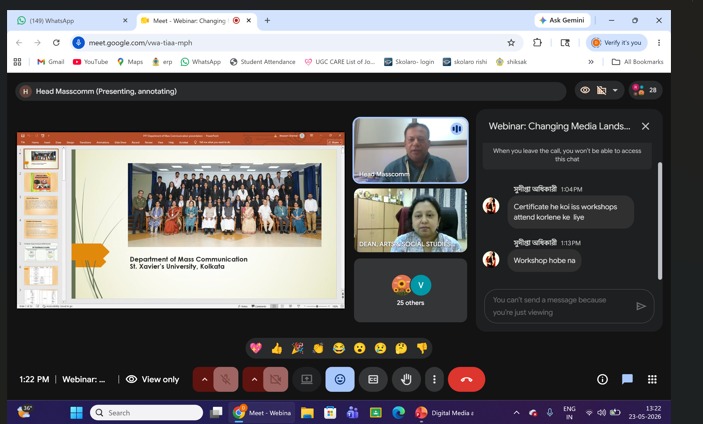The height and width of the screenshot is (424, 703).
Task: Open Chrome three-dot menu
Action: click(659, 43)
